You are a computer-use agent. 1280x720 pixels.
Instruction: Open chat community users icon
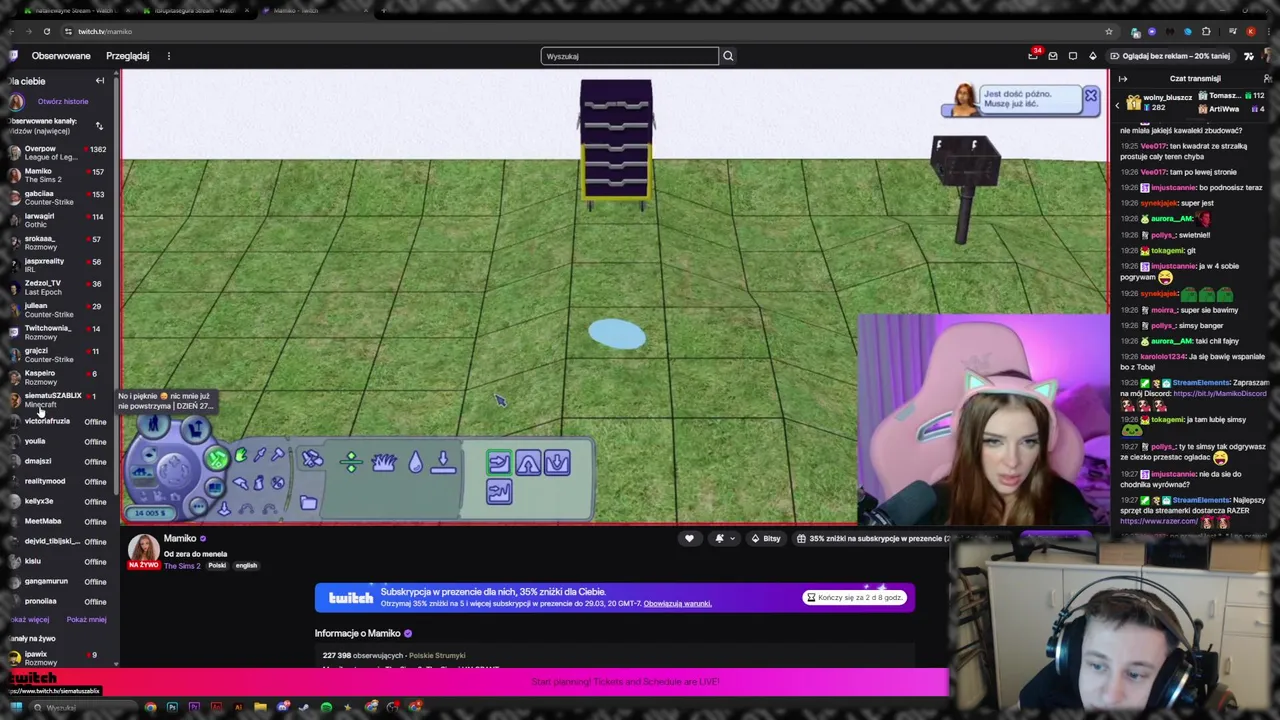pos(1268,79)
